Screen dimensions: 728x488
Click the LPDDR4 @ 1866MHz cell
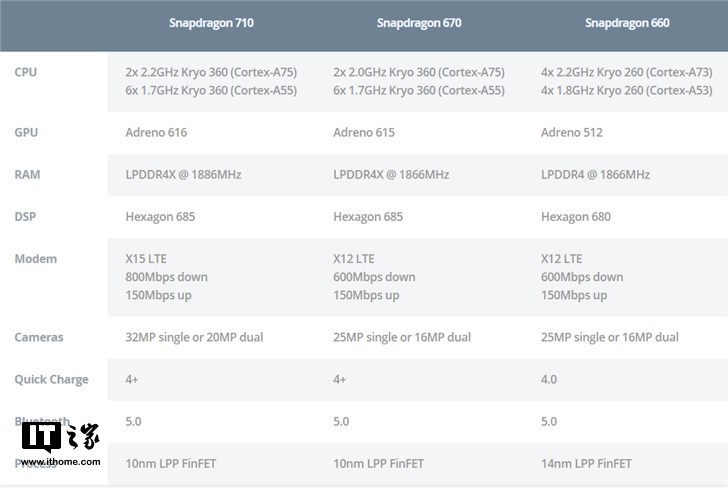click(595, 174)
